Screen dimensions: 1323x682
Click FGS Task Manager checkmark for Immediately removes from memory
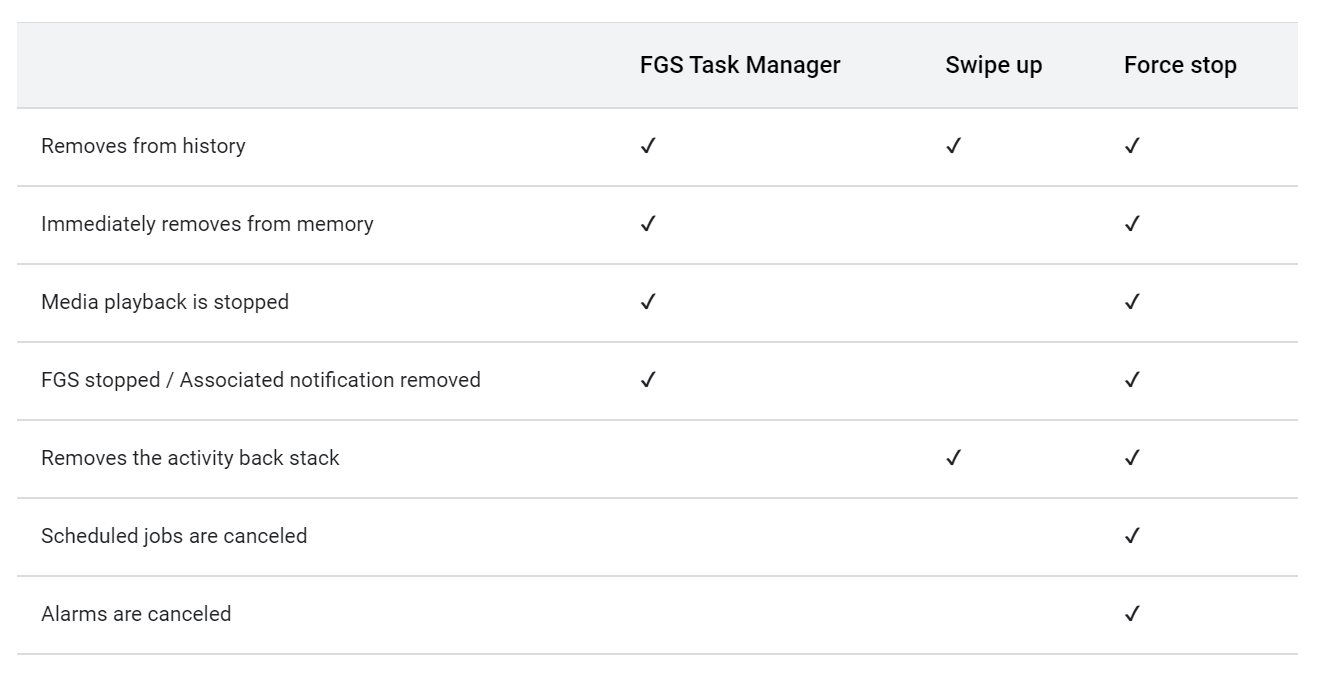648,224
